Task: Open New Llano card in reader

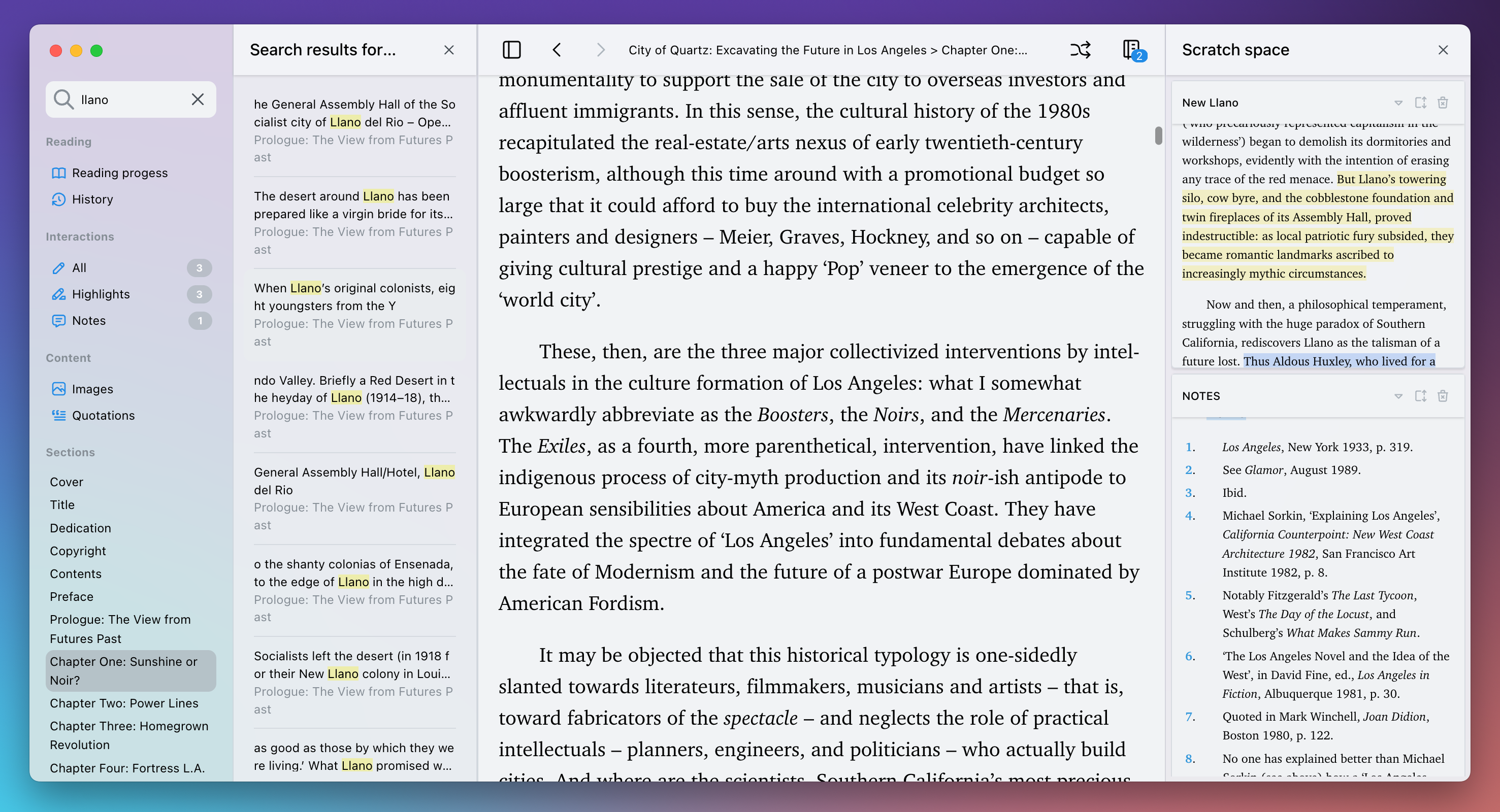Action: [1420, 103]
